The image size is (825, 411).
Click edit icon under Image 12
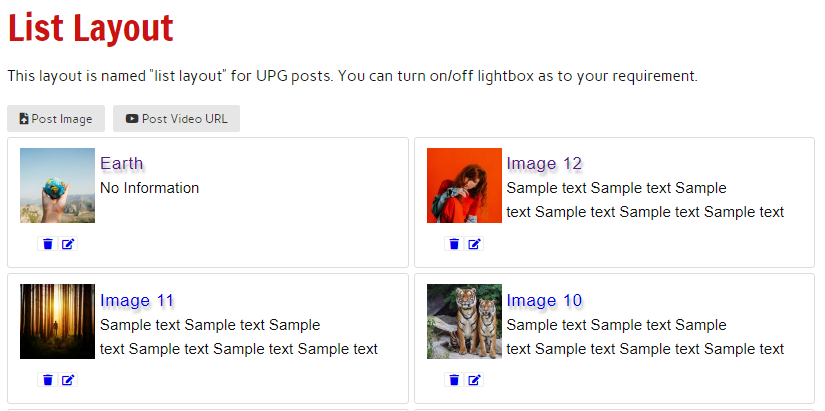coord(475,244)
